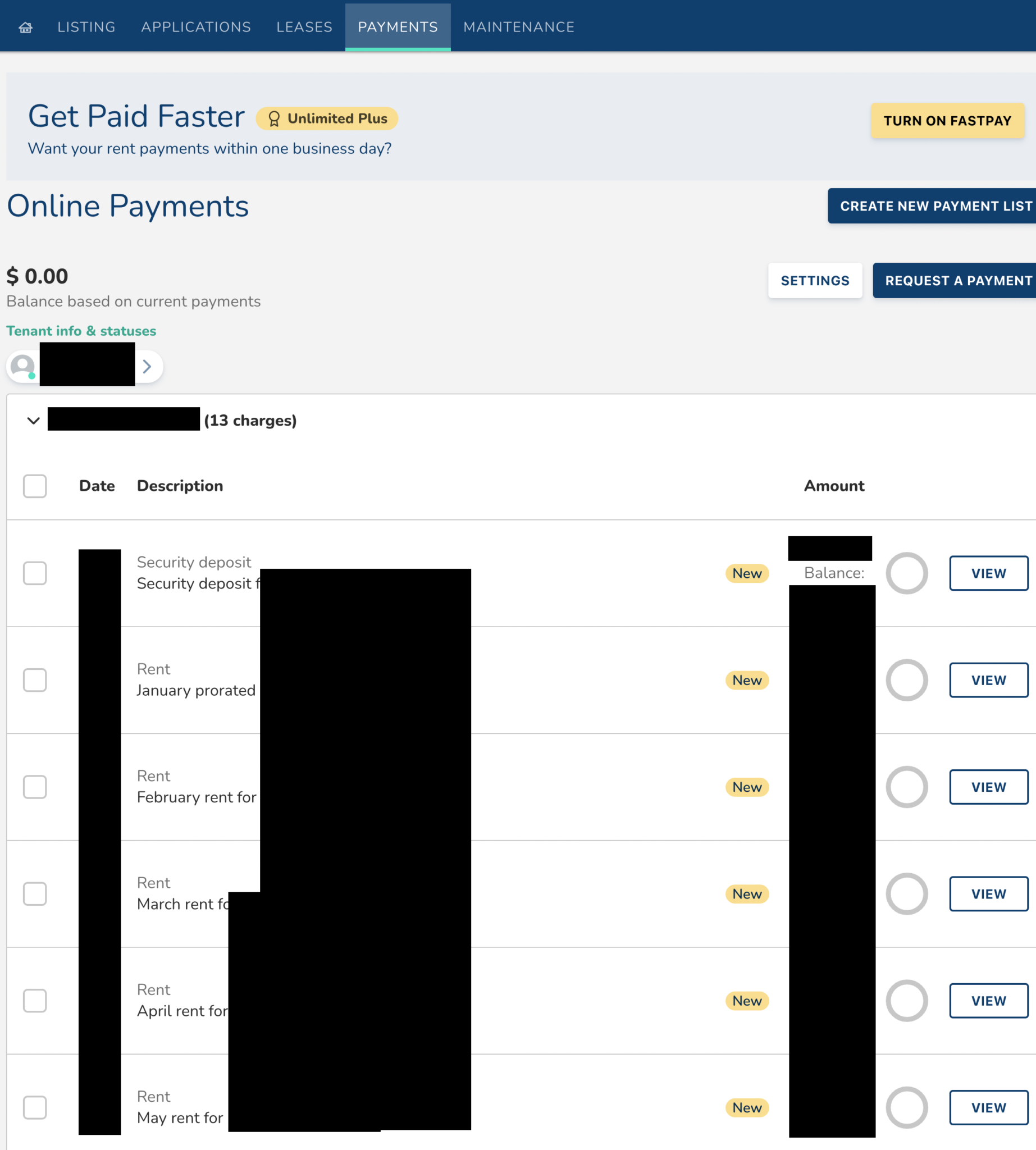Select the April rent row checkbox

35,1000
